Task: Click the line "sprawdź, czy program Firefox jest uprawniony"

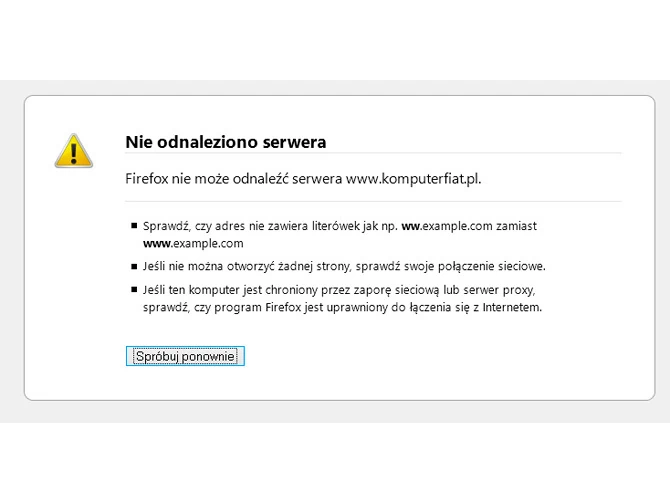Action: [x=342, y=307]
